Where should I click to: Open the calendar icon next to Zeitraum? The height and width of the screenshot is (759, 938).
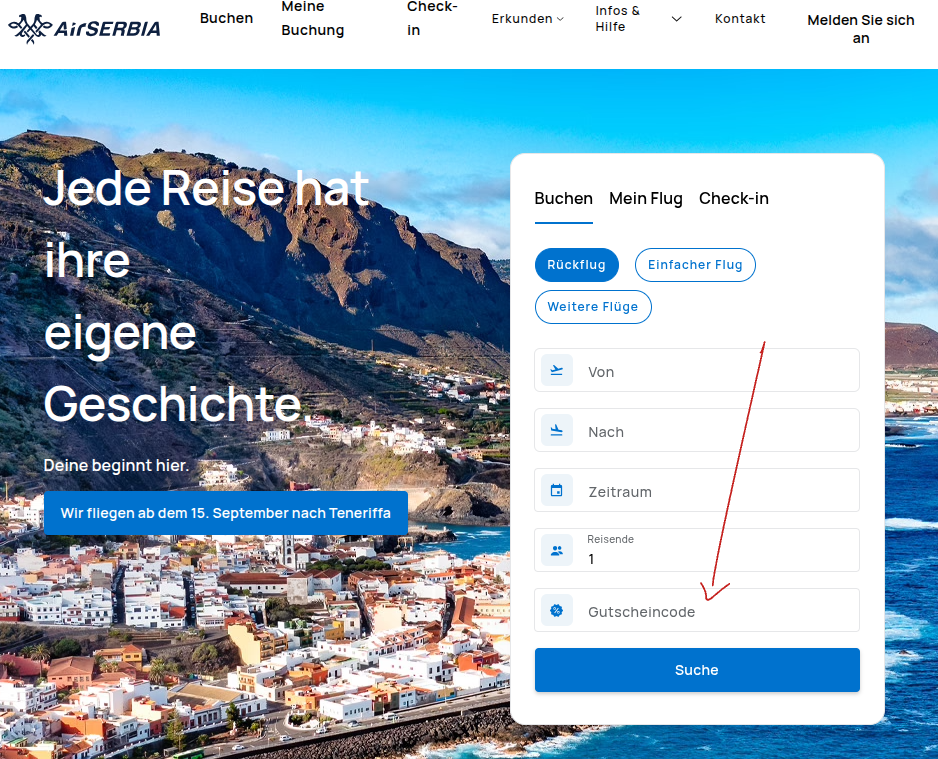[x=557, y=489]
